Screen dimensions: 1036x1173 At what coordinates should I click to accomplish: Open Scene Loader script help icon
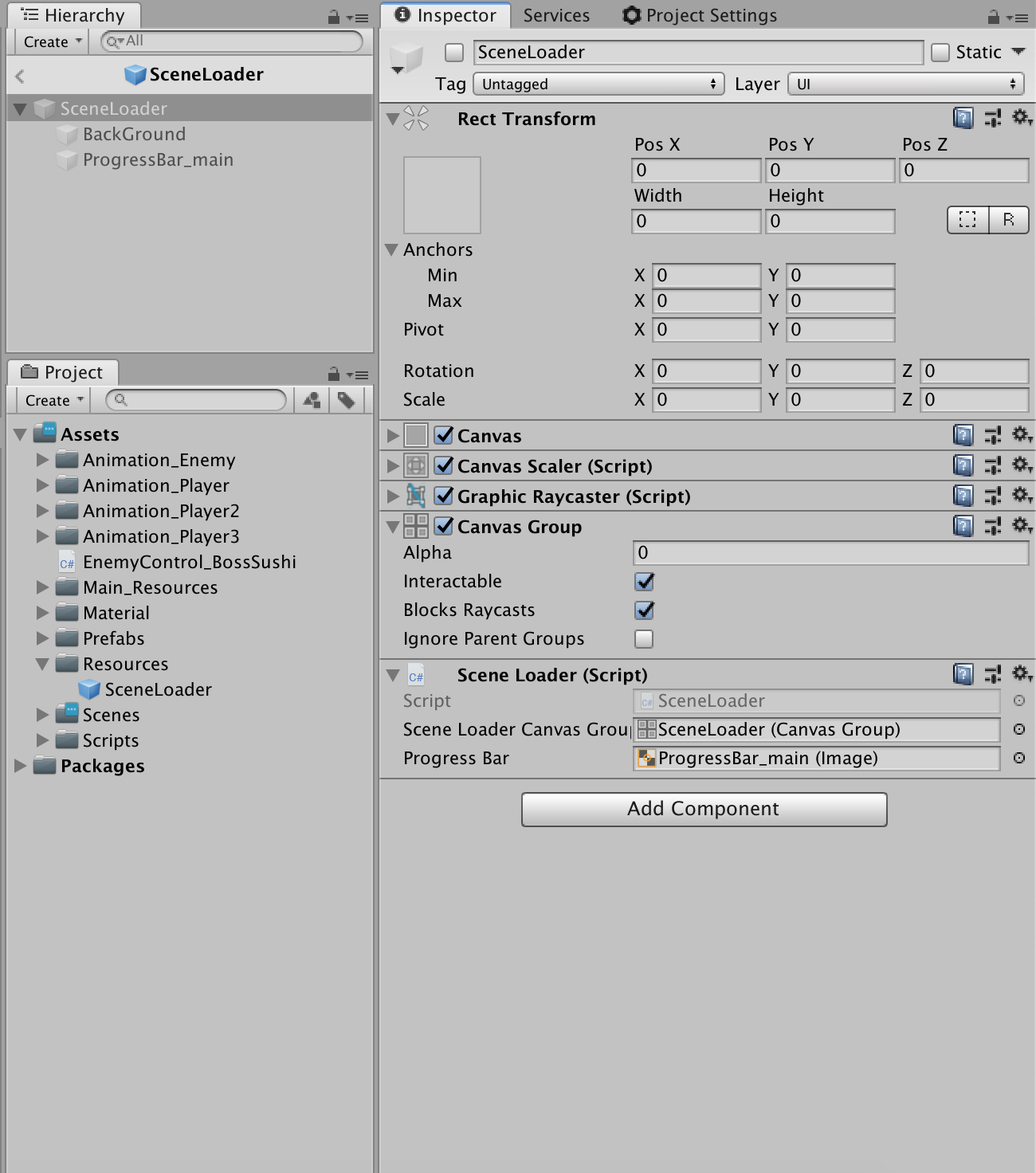pyautogui.click(x=963, y=674)
